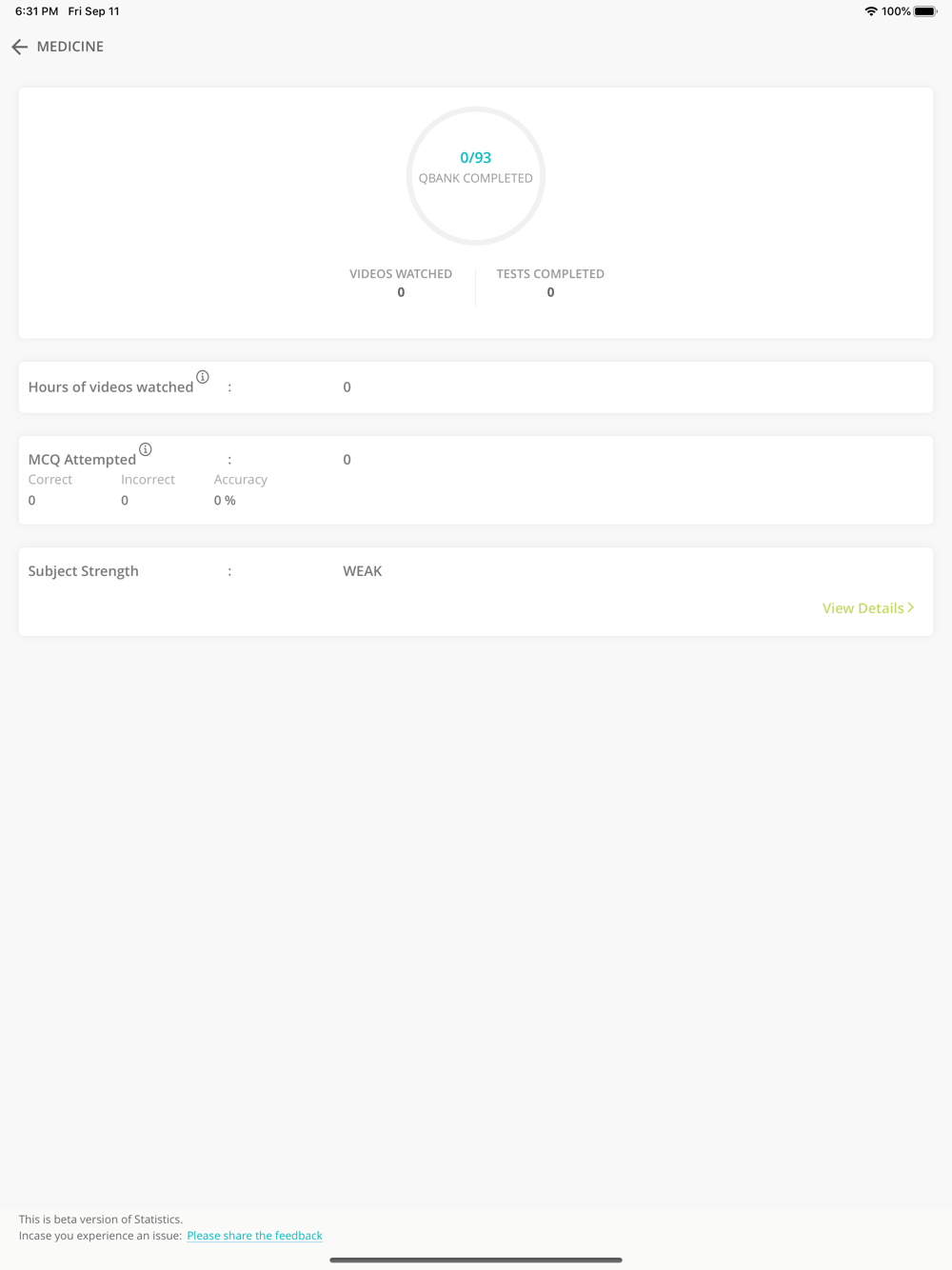Tap the Hours of videos watched row

coord(476,387)
